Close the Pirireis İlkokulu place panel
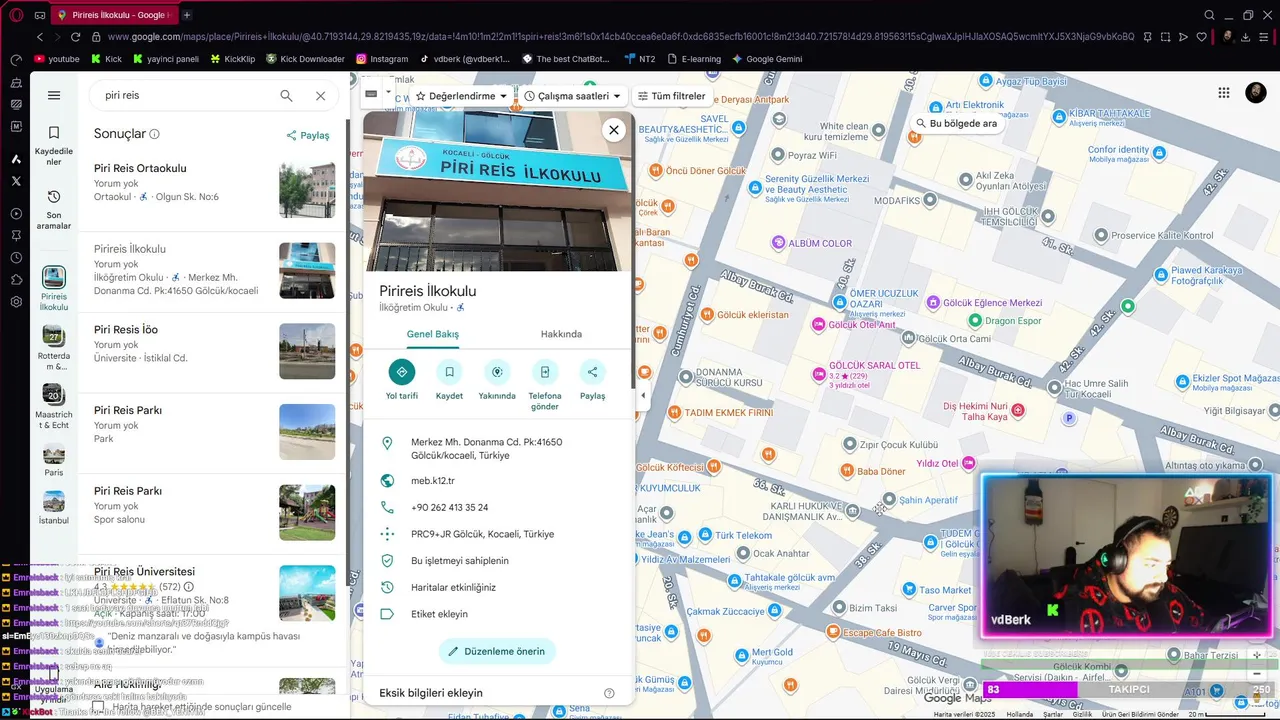 click(614, 130)
